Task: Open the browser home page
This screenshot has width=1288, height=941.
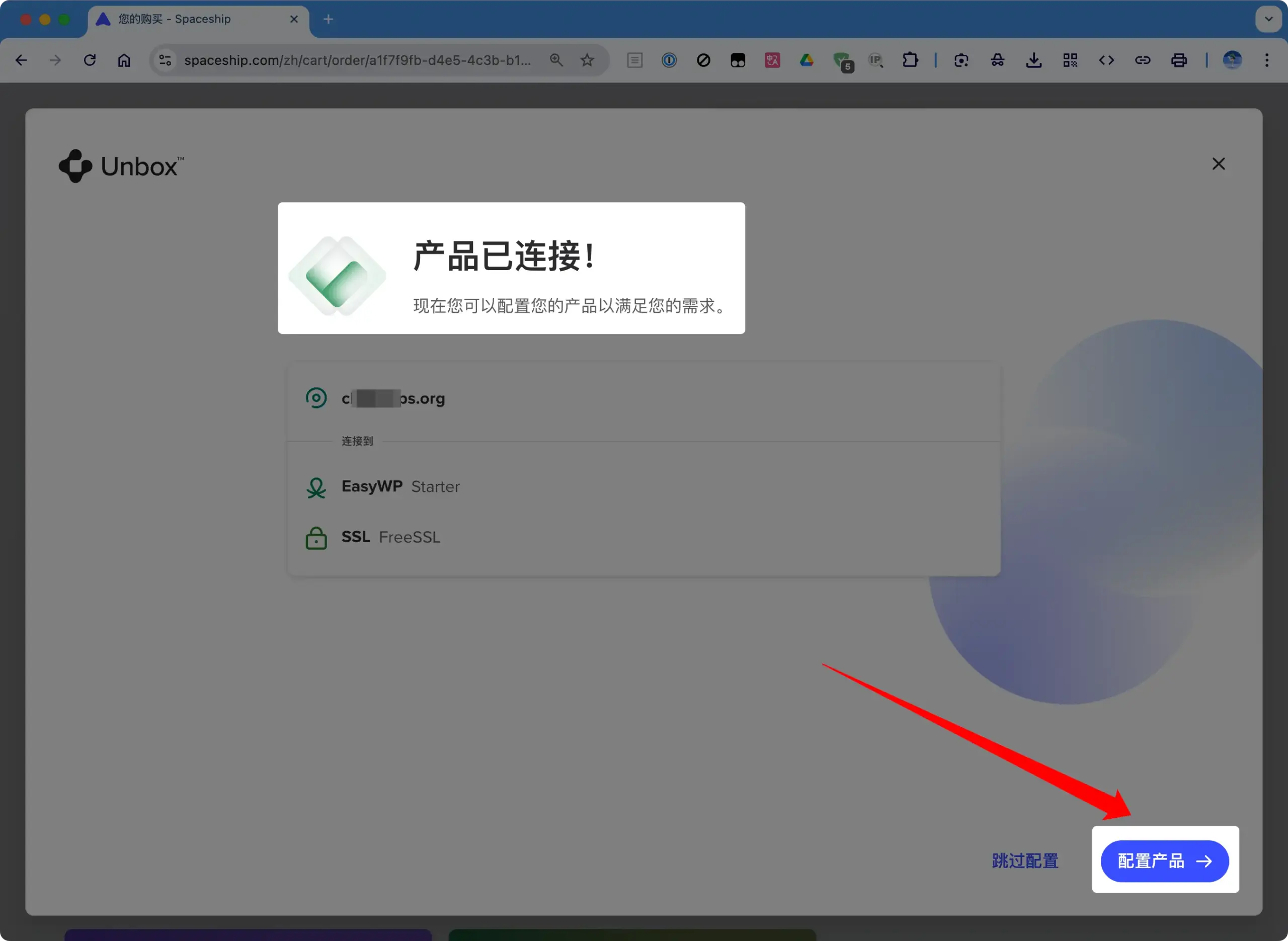Action: click(x=124, y=60)
